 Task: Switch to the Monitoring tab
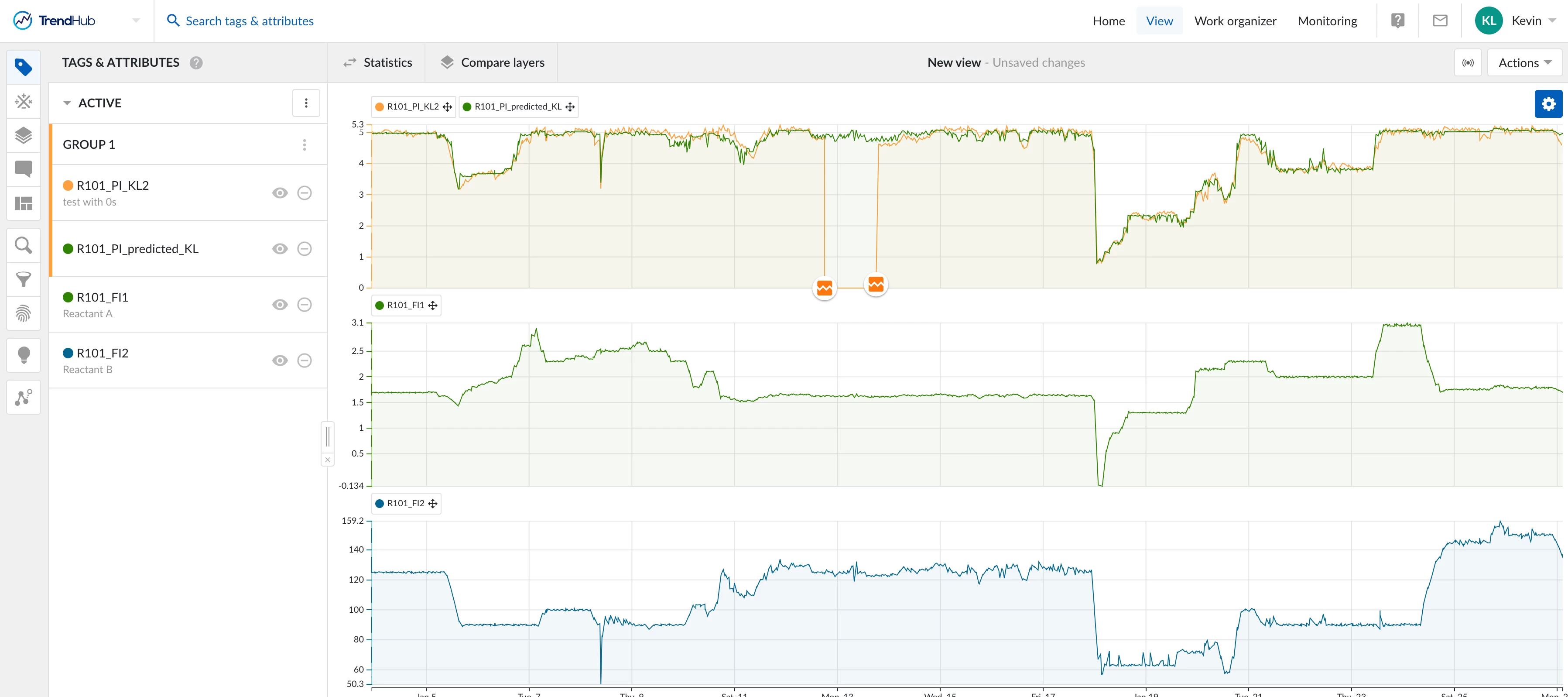pos(1327,20)
